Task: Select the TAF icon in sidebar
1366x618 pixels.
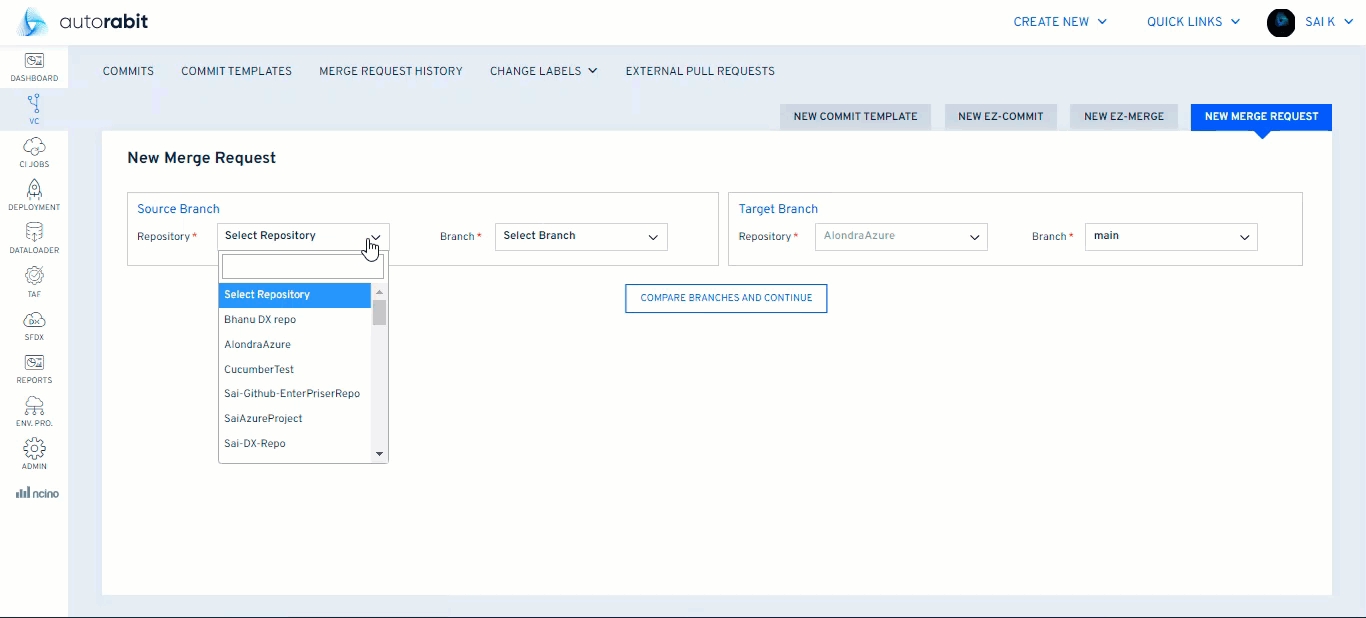Action: pos(34,277)
